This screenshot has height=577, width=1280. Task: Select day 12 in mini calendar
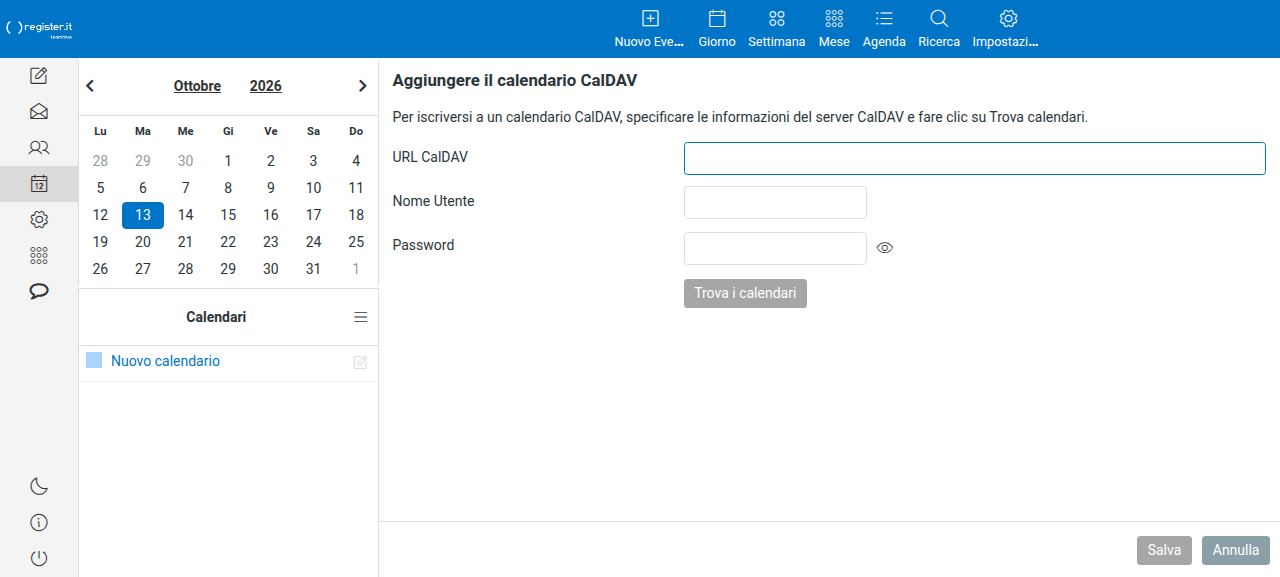(x=100, y=215)
